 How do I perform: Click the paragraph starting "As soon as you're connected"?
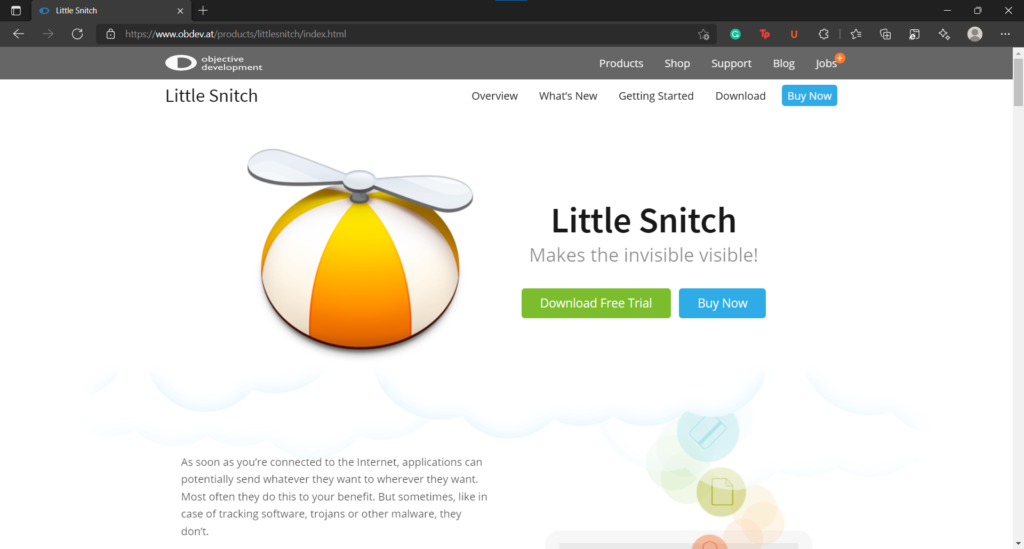tap(334, 496)
